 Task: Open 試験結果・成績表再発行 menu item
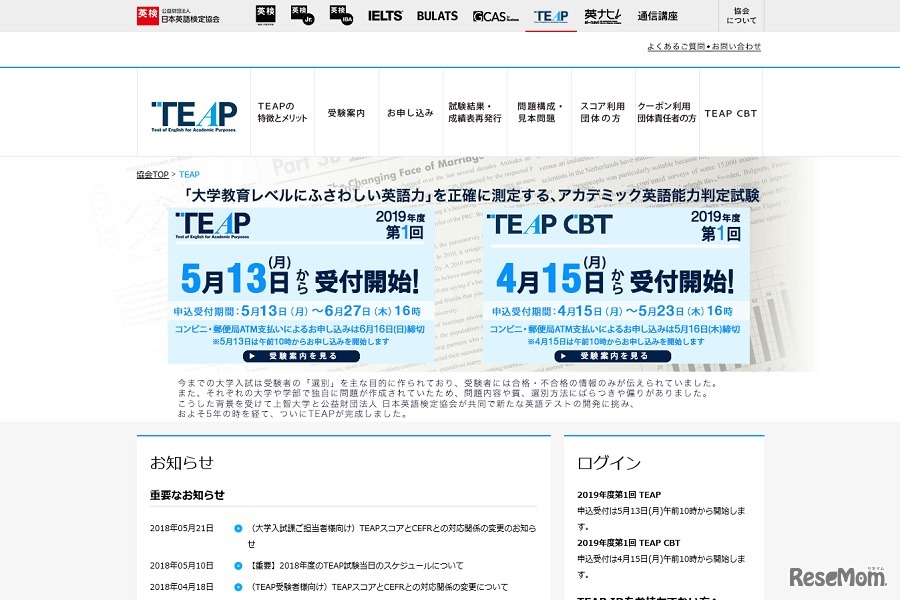point(475,112)
